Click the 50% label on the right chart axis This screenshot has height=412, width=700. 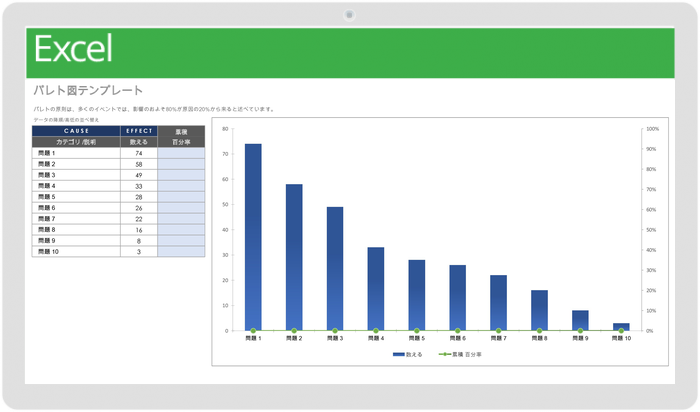pos(651,230)
